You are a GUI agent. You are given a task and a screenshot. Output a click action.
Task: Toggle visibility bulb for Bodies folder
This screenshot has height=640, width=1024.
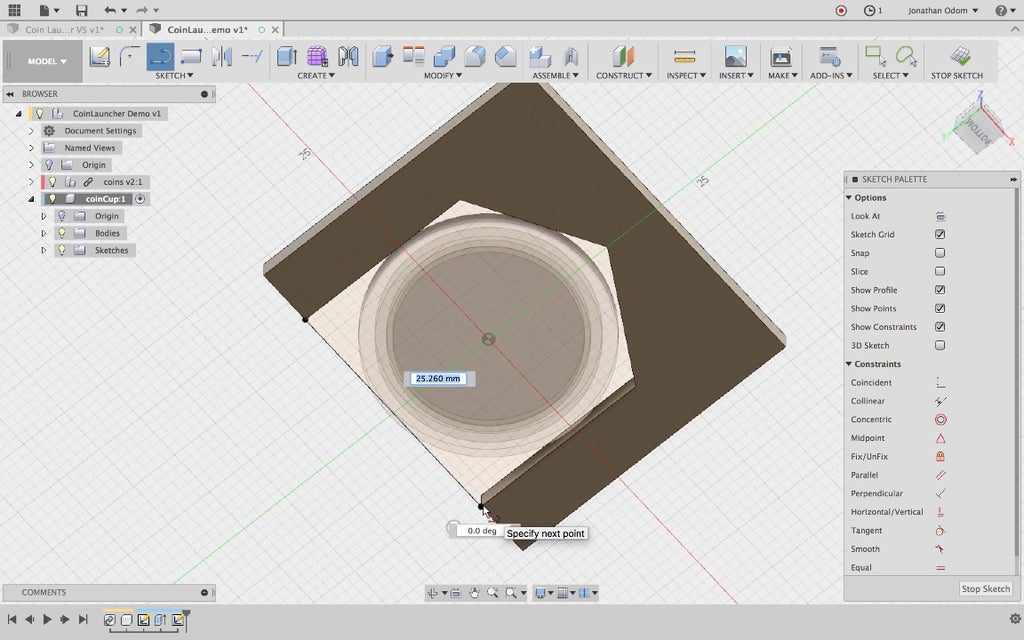point(62,233)
